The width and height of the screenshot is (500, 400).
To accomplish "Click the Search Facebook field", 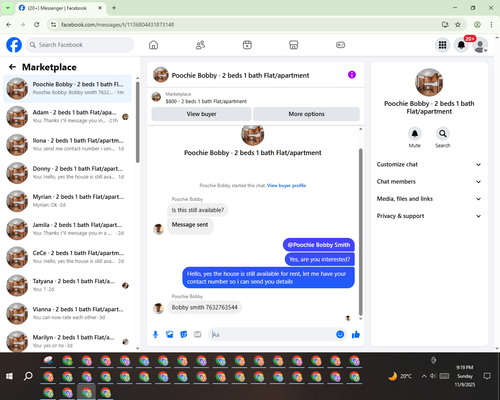I will 80,45.
